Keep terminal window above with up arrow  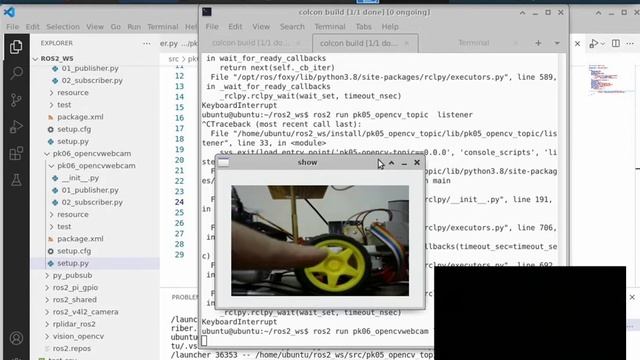[522, 13]
